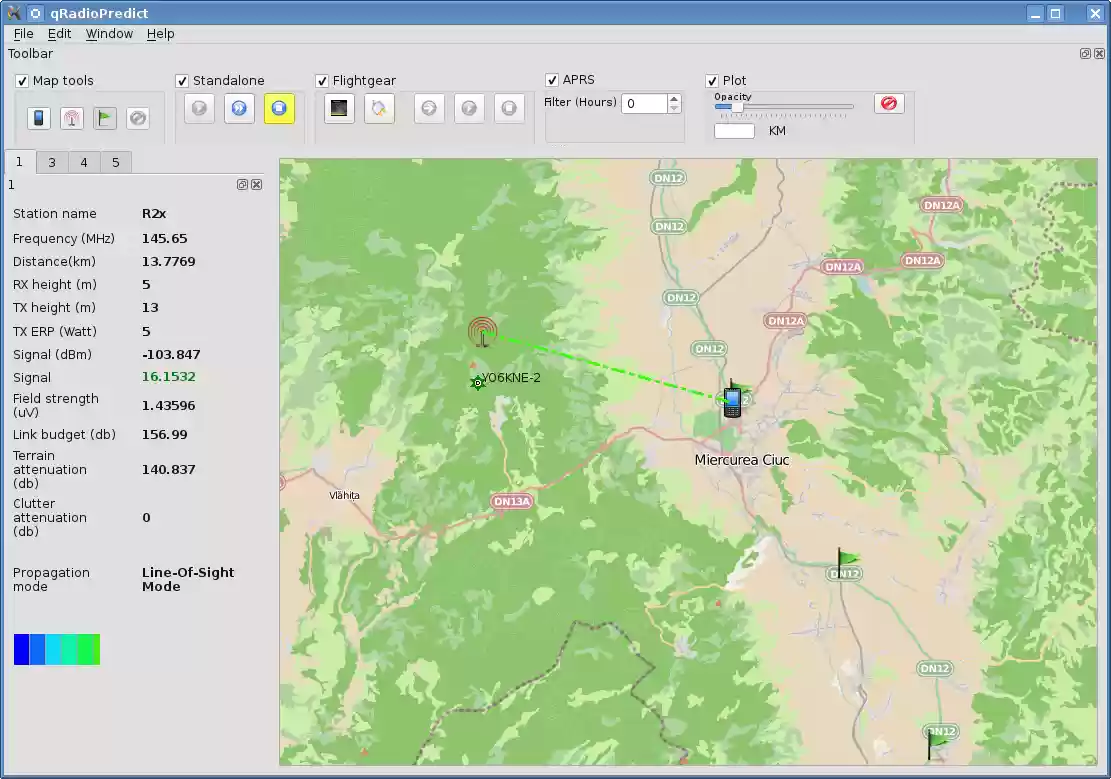Click the Flightgear compass settings icon

(x=379, y=108)
